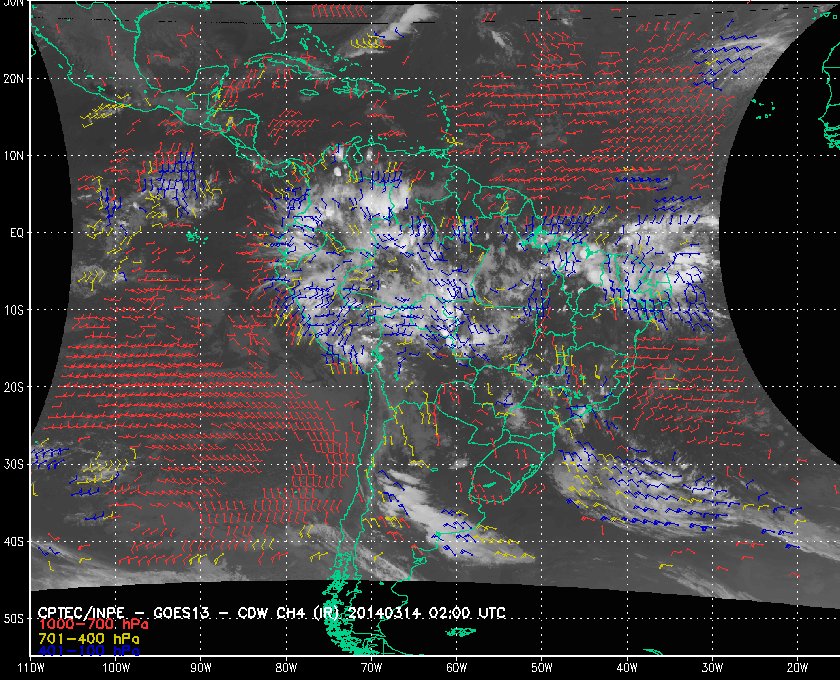Click the "20S" latitude label

coord(14,387)
